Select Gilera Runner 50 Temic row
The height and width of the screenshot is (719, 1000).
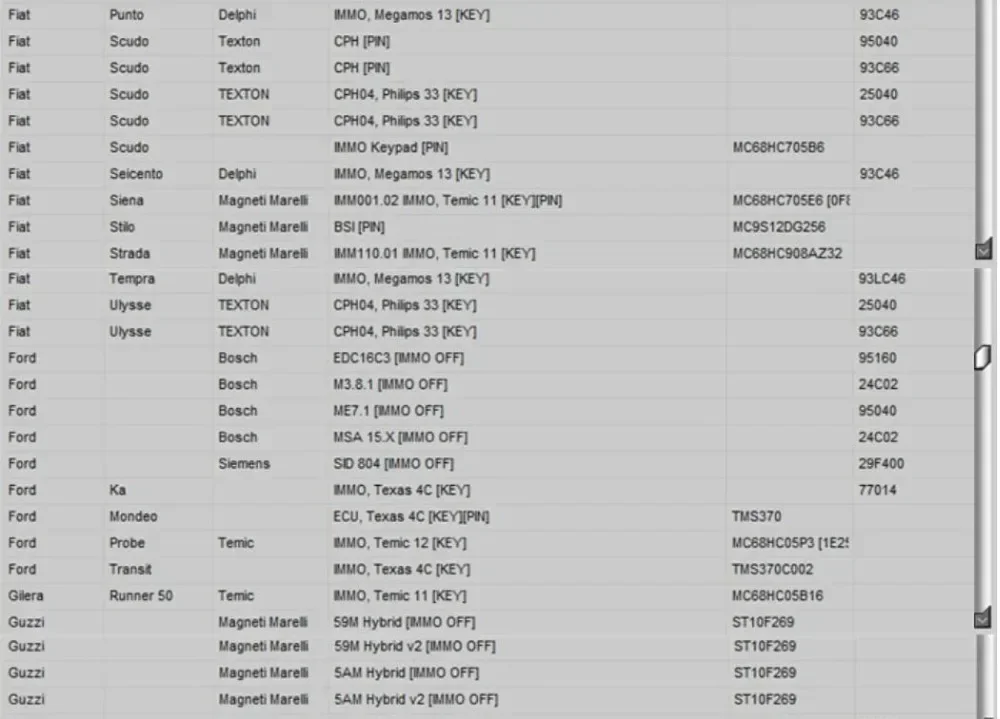[x=487, y=596]
